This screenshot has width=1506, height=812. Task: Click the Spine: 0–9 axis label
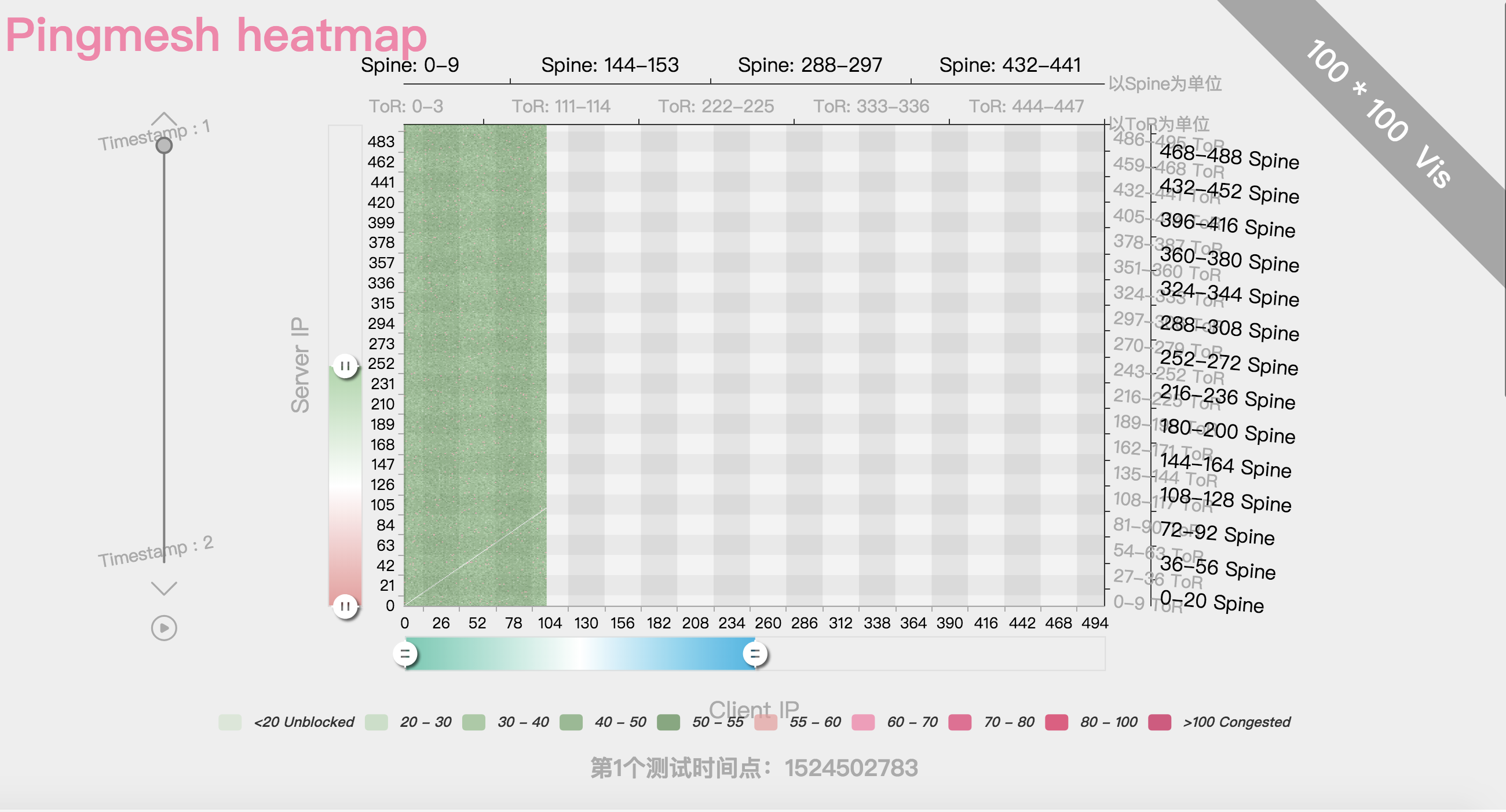tap(410, 64)
